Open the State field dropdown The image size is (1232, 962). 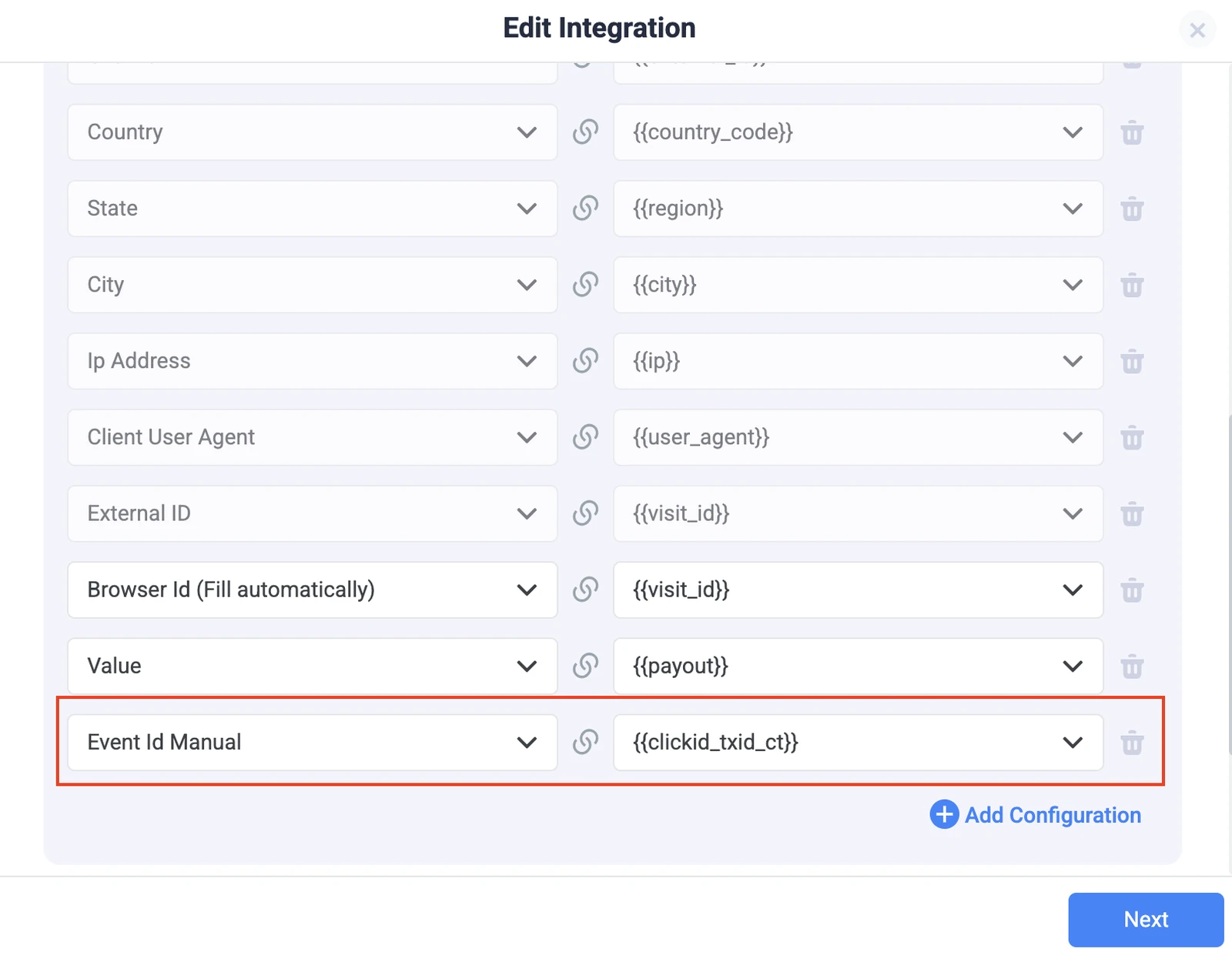312,209
